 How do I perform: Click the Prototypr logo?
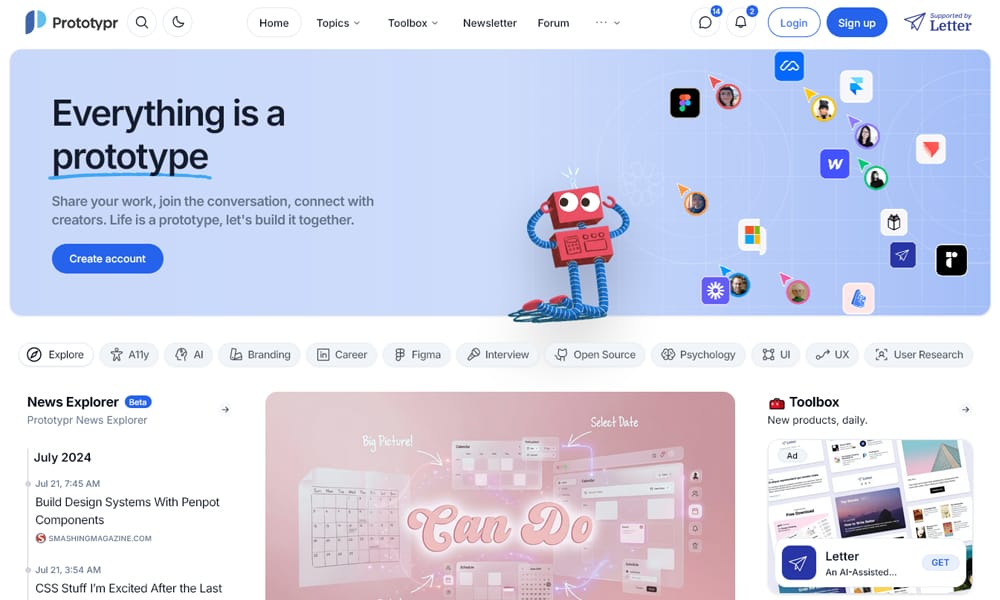click(71, 22)
